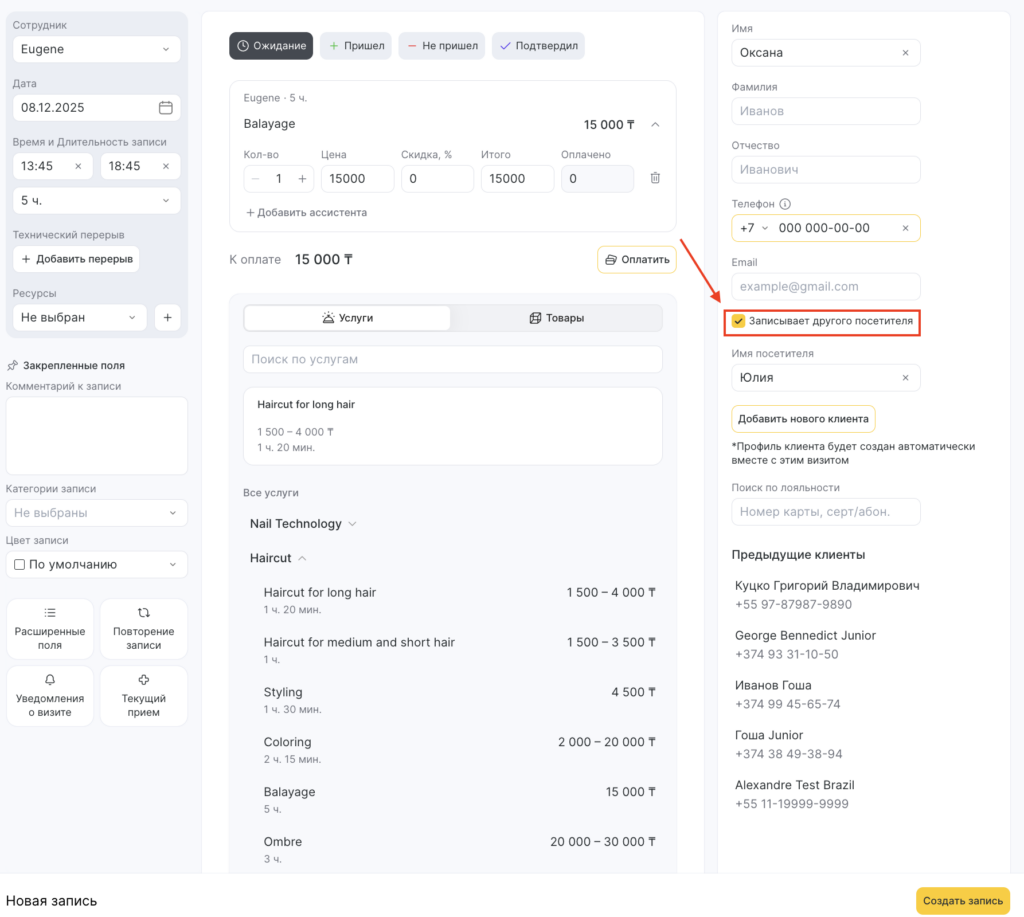Uncheck 'Записывает другого посетителя' checkbox

pos(739,321)
